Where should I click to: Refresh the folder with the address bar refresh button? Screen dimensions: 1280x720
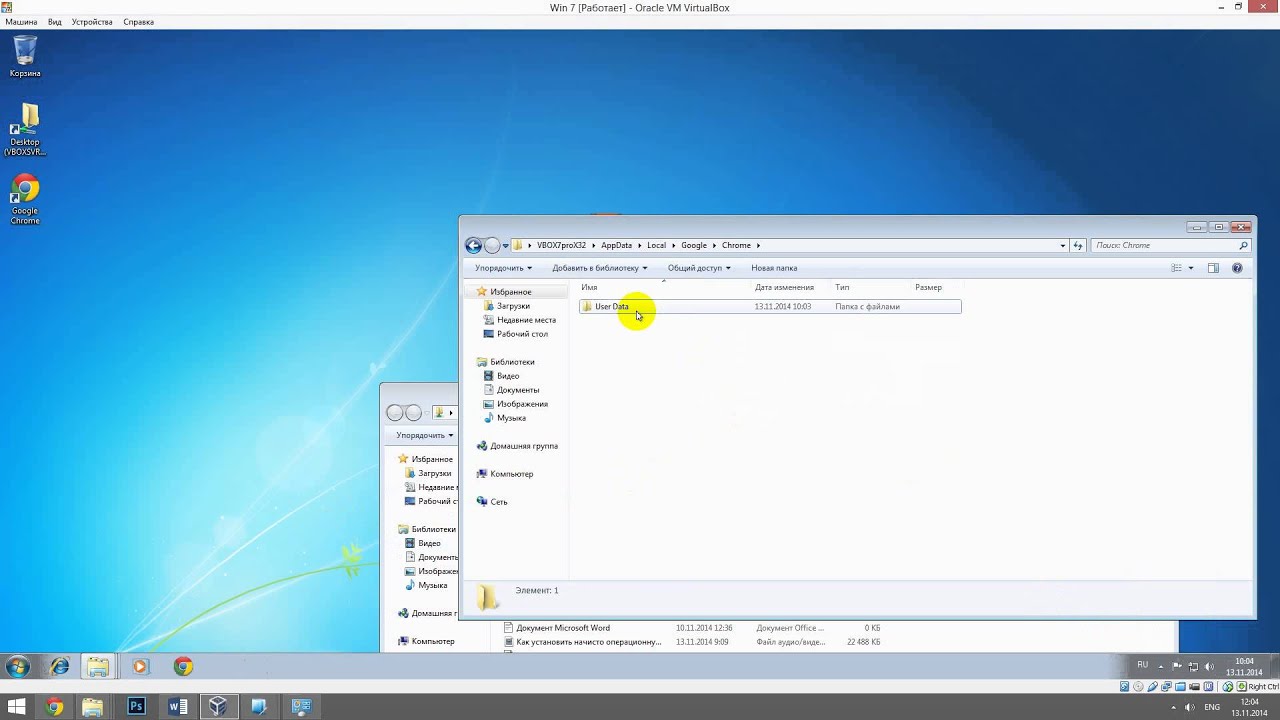[x=1077, y=245]
